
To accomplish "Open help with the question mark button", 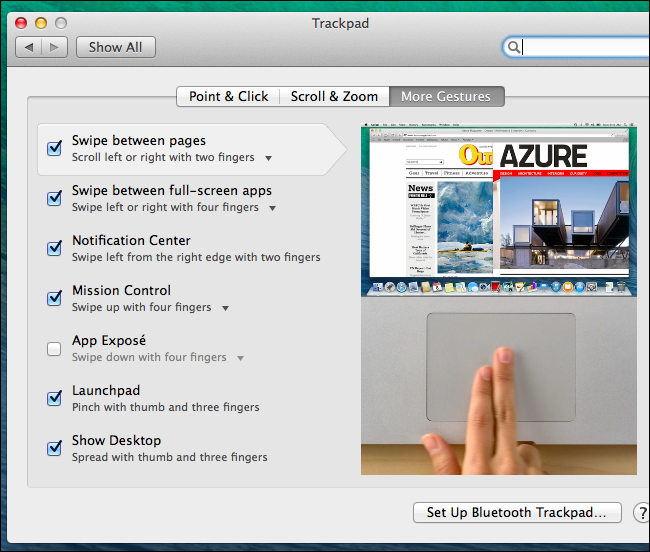I will pyautogui.click(x=642, y=513).
